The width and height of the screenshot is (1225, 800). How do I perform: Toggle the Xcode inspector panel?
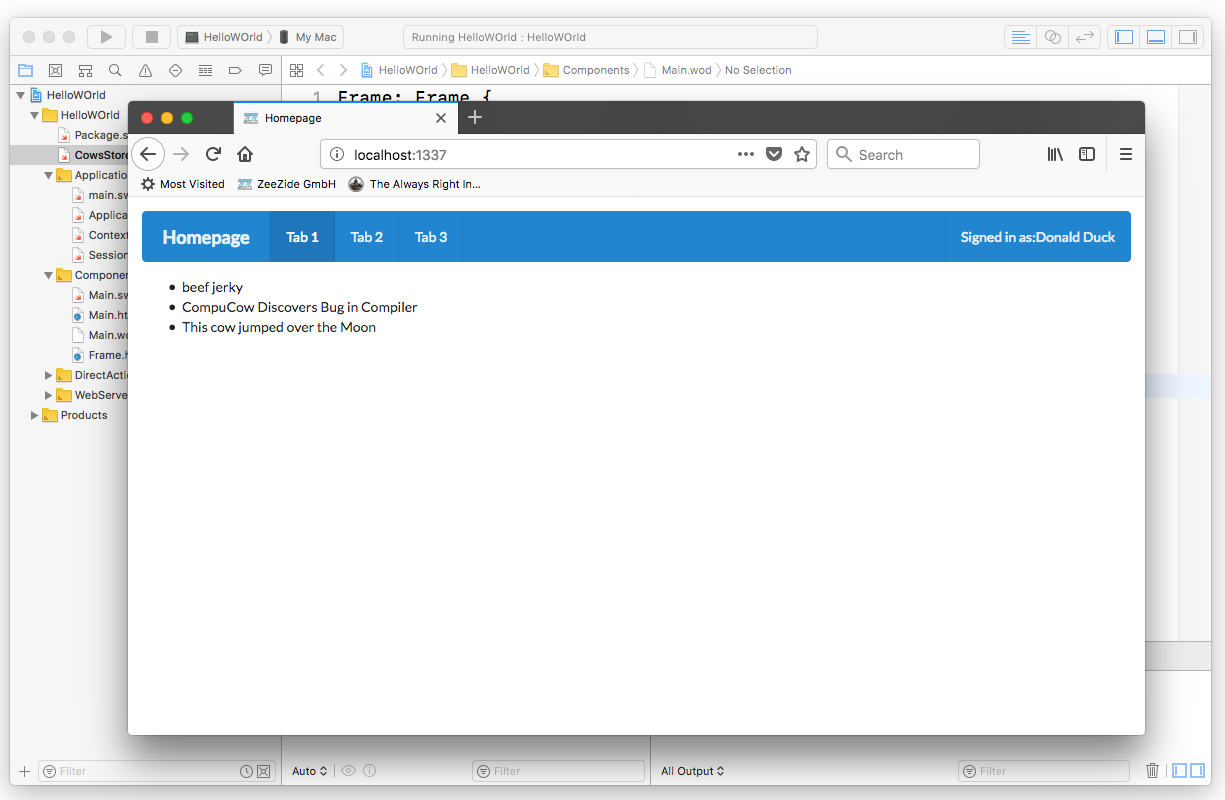pos(1187,37)
